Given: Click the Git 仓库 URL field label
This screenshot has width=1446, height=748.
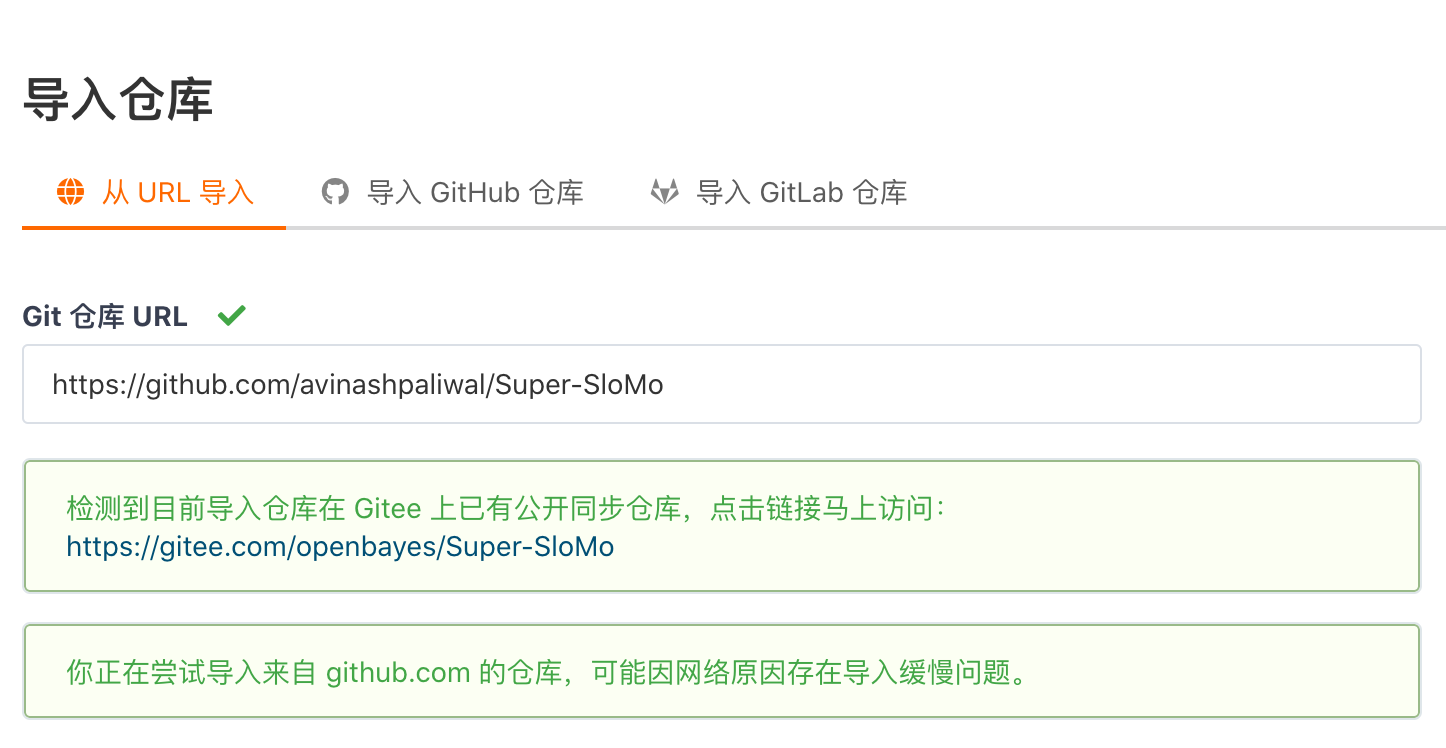Looking at the screenshot, I should pos(105,317).
